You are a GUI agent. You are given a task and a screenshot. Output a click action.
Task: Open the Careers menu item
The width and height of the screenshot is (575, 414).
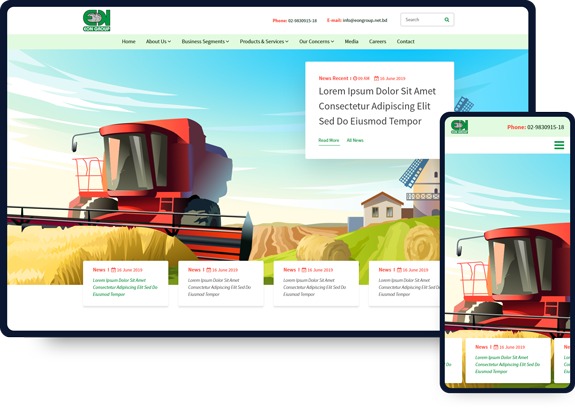(x=377, y=41)
